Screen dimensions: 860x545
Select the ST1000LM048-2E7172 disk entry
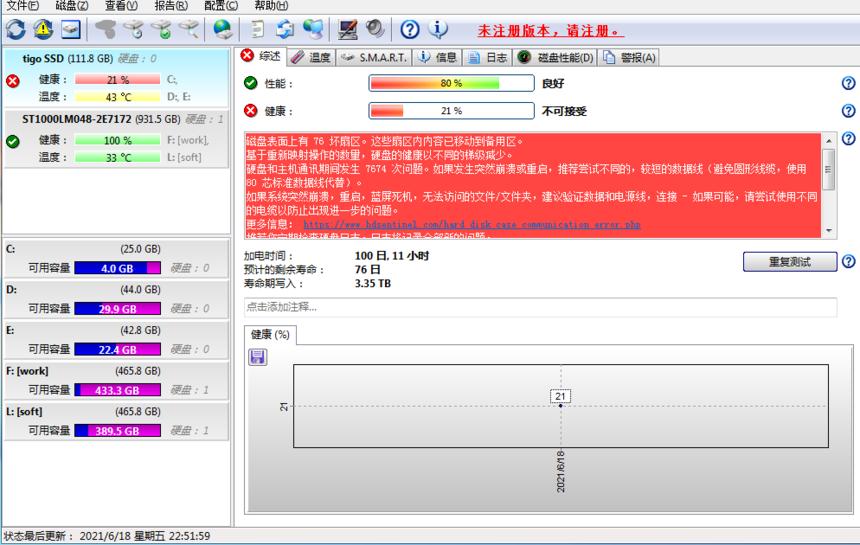pos(116,138)
